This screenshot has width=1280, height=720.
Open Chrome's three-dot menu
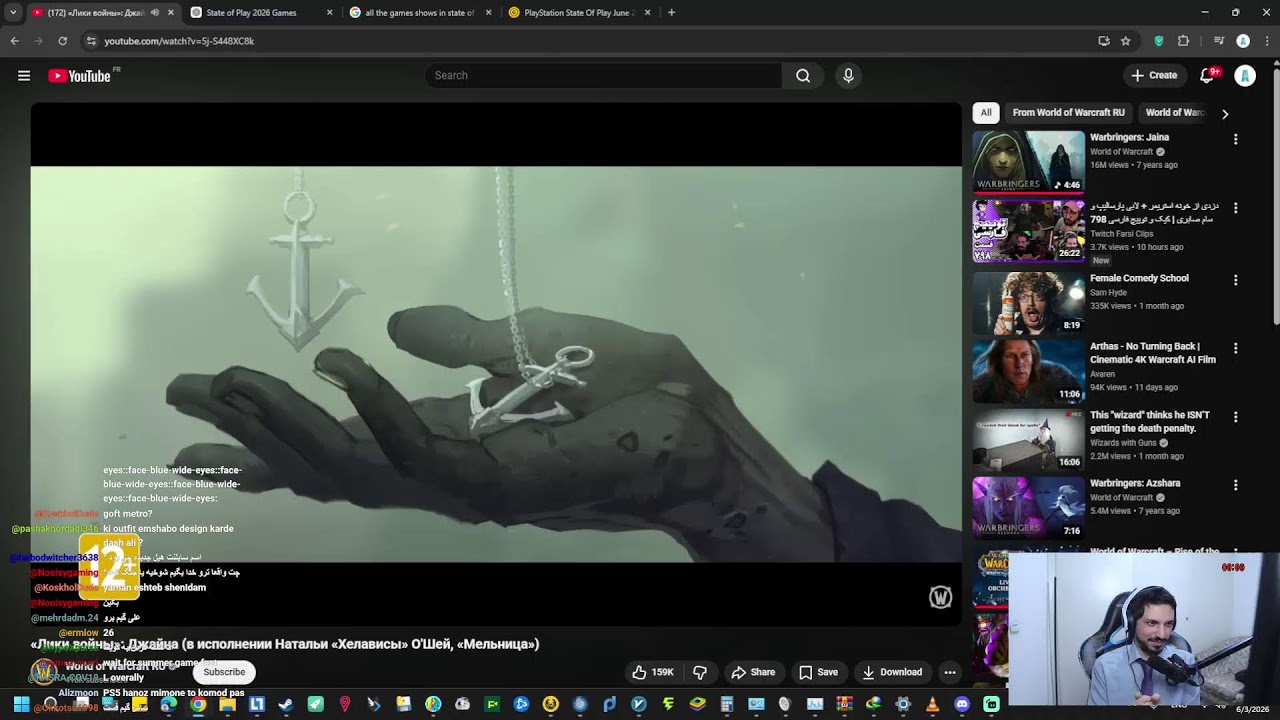tap(1266, 41)
